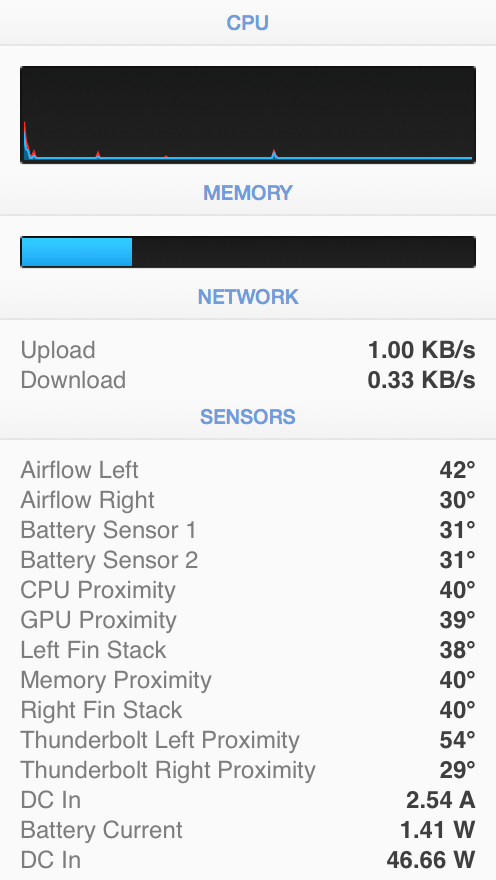Select the Battery Current wattage row
The width and height of the screenshot is (496, 880).
click(248, 829)
